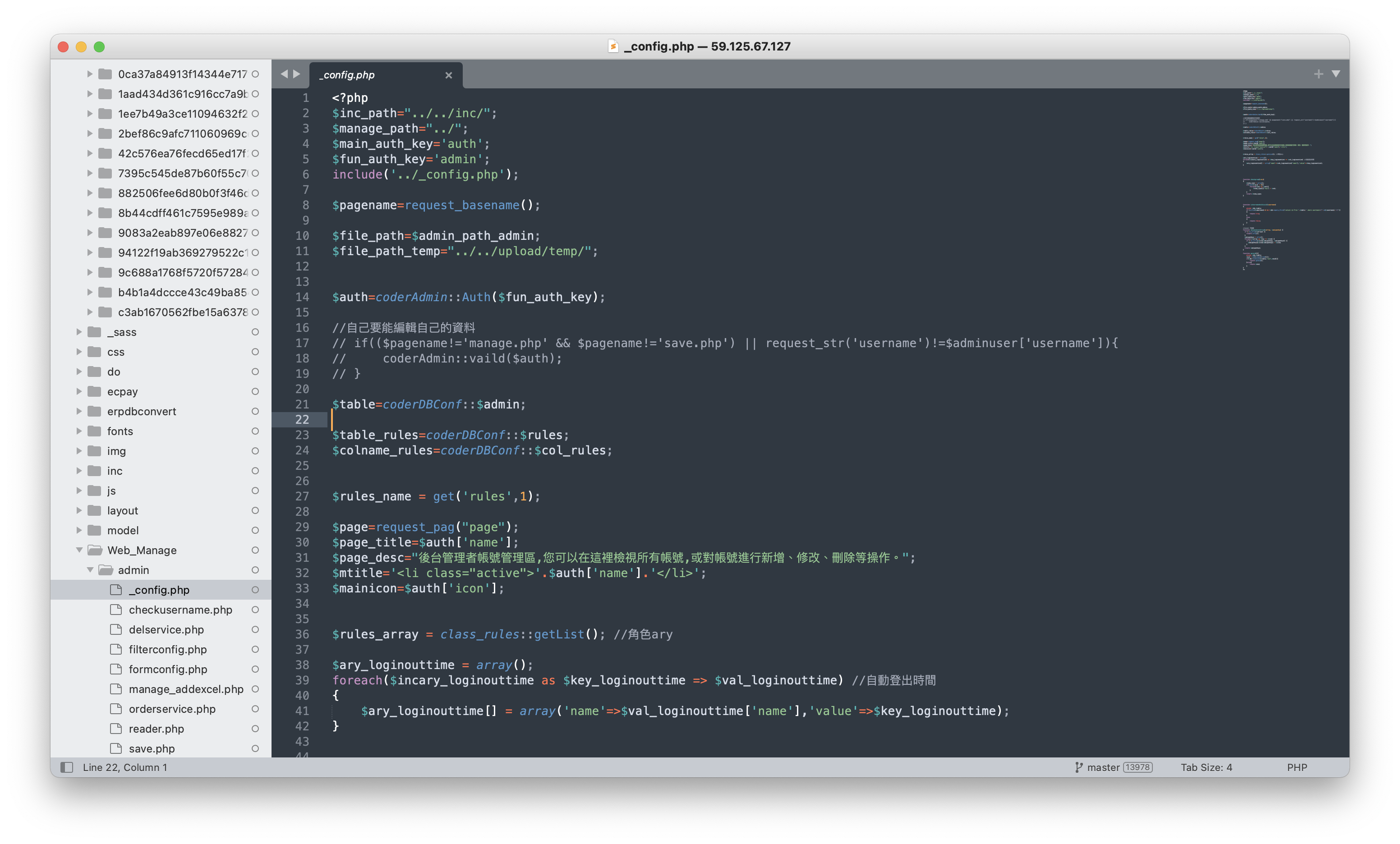Image resolution: width=1400 pixels, height=844 pixels.
Task: Expand the css folder
Action: [x=79, y=352]
